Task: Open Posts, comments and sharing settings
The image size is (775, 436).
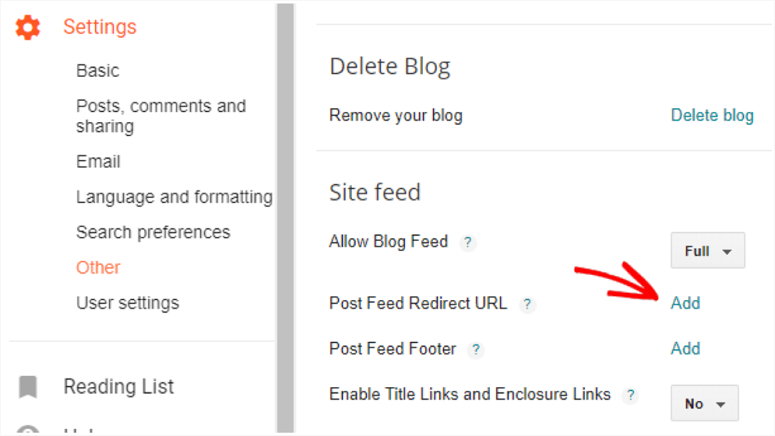Action: [161, 116]
